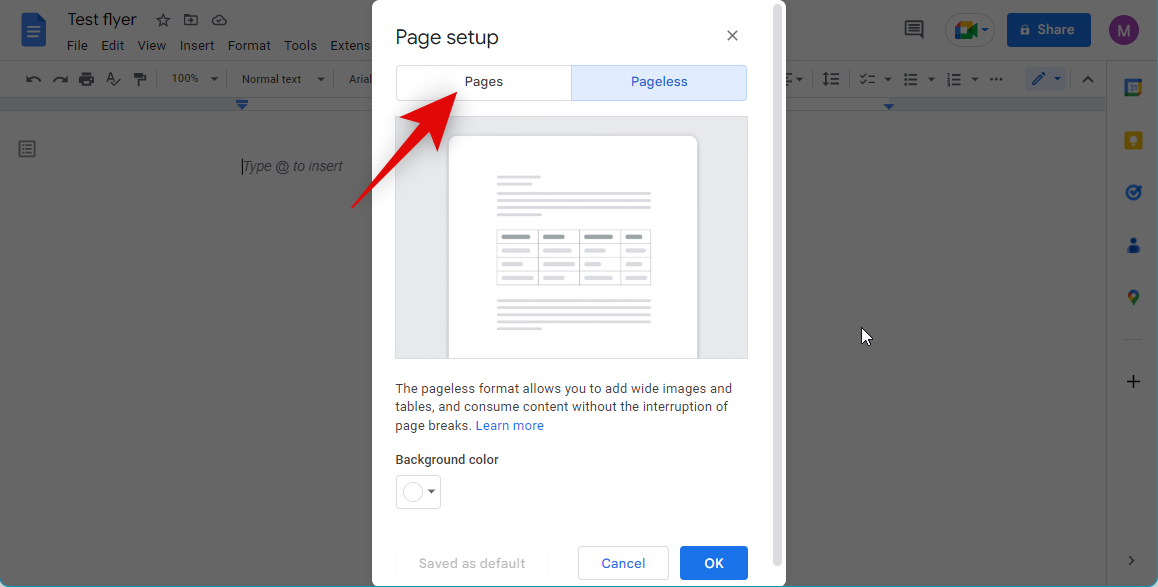Click the line spacing icon
Screen dimensions: 1158x587
pyautogui.click(x=830, y=79)
